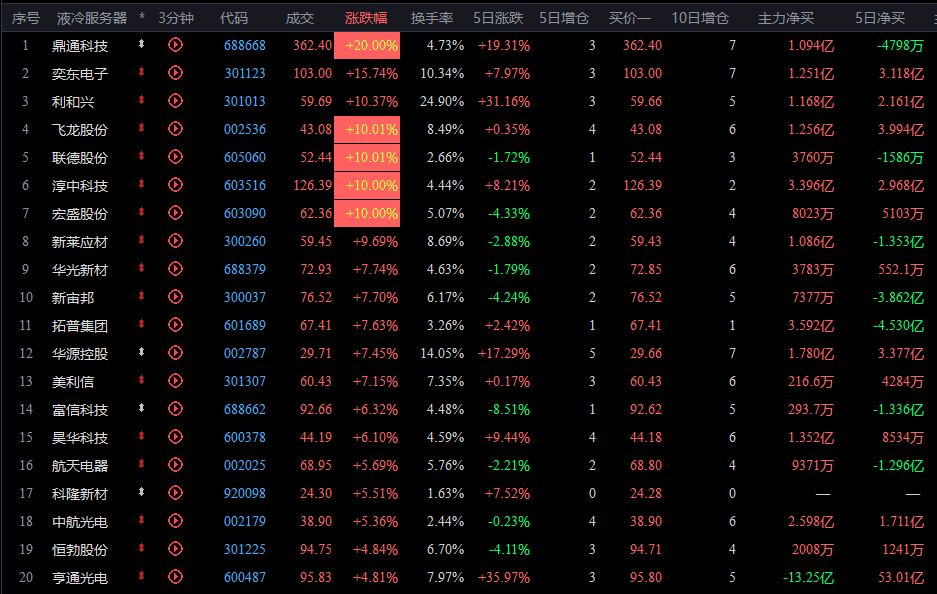Play 3-minute chart for 鼎通科技
This screenshot has height=594, width=937.
tap(175, 45)
